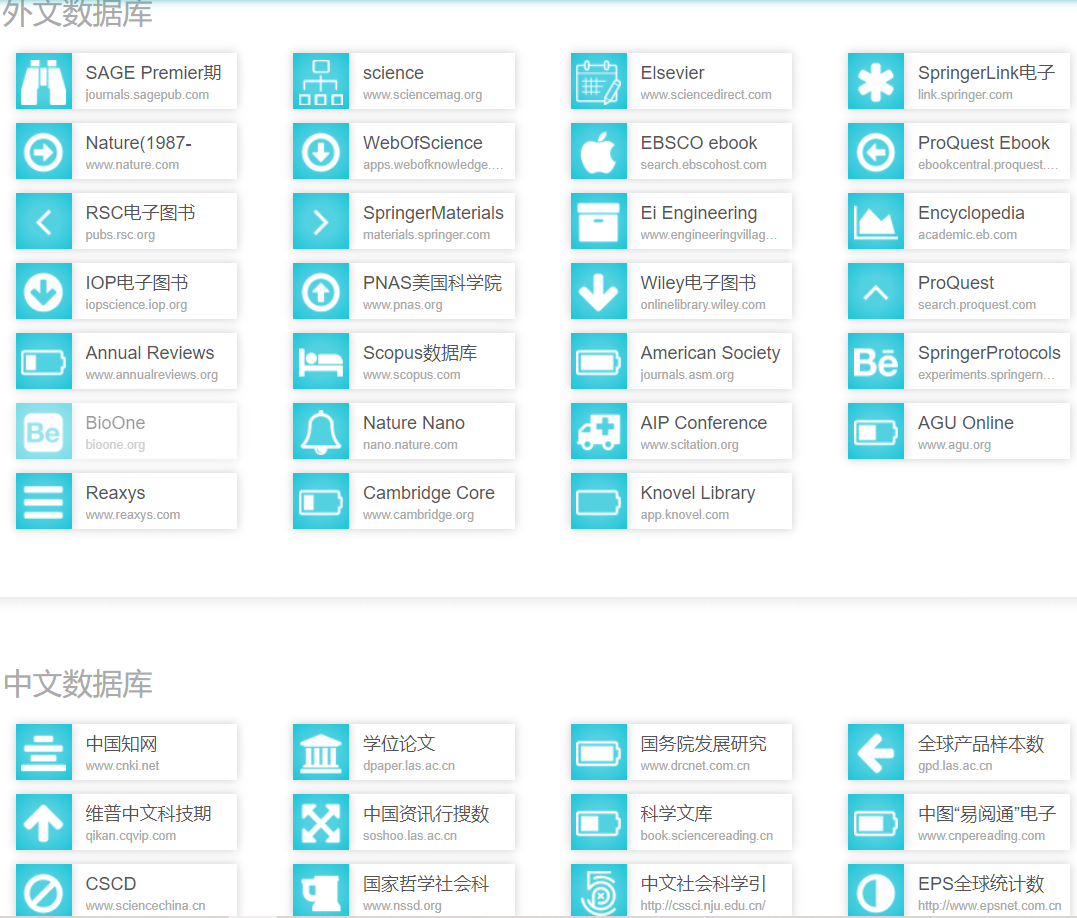The image size is (1077, 918).
Task: Click the dpaper.las.ac.cn URL text
Action: 409,766
